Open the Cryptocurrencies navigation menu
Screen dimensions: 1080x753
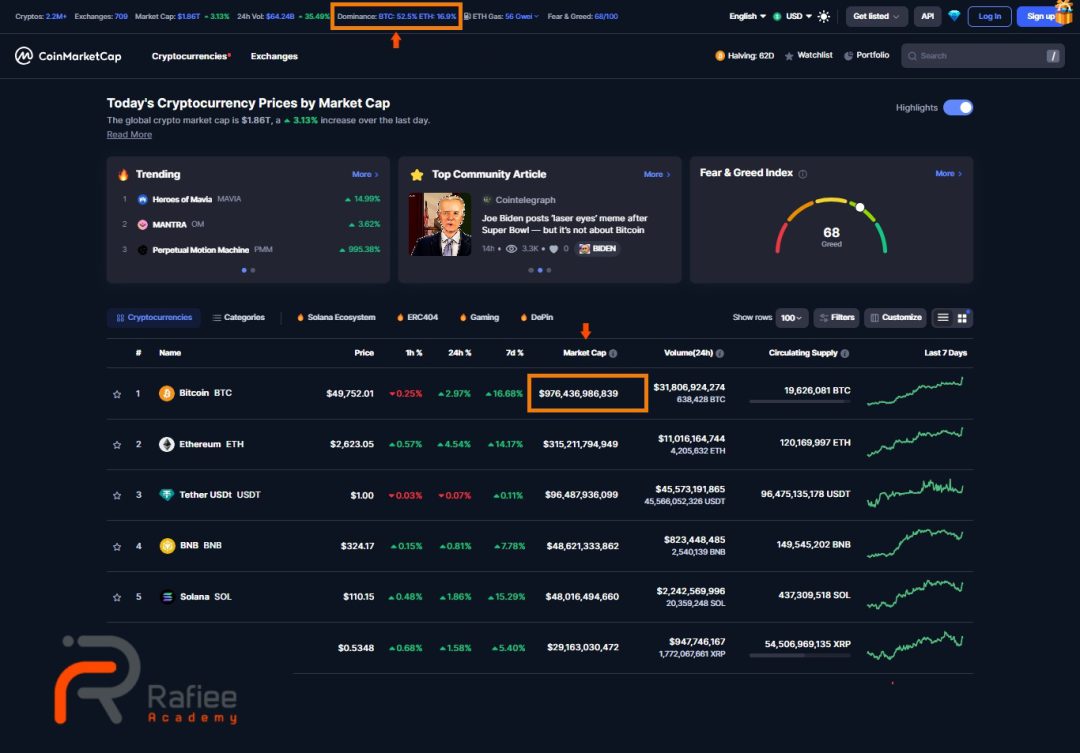click(191, 56)
